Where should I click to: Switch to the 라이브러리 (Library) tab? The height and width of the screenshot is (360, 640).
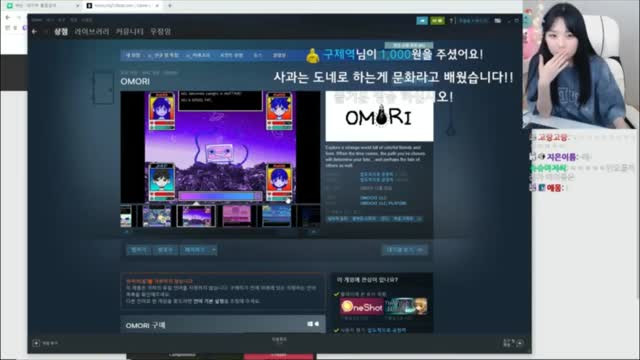[91, 31]
